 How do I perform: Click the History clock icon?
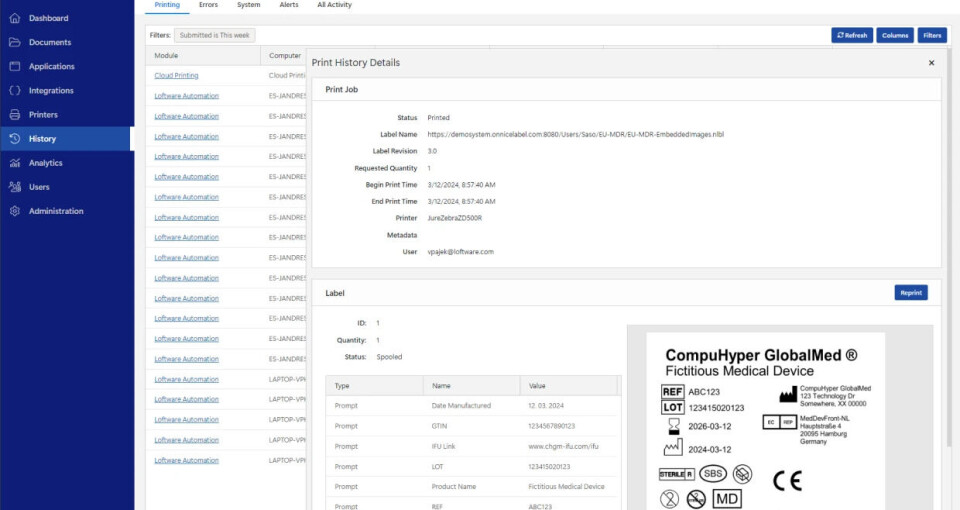click(x=14, y=139)
